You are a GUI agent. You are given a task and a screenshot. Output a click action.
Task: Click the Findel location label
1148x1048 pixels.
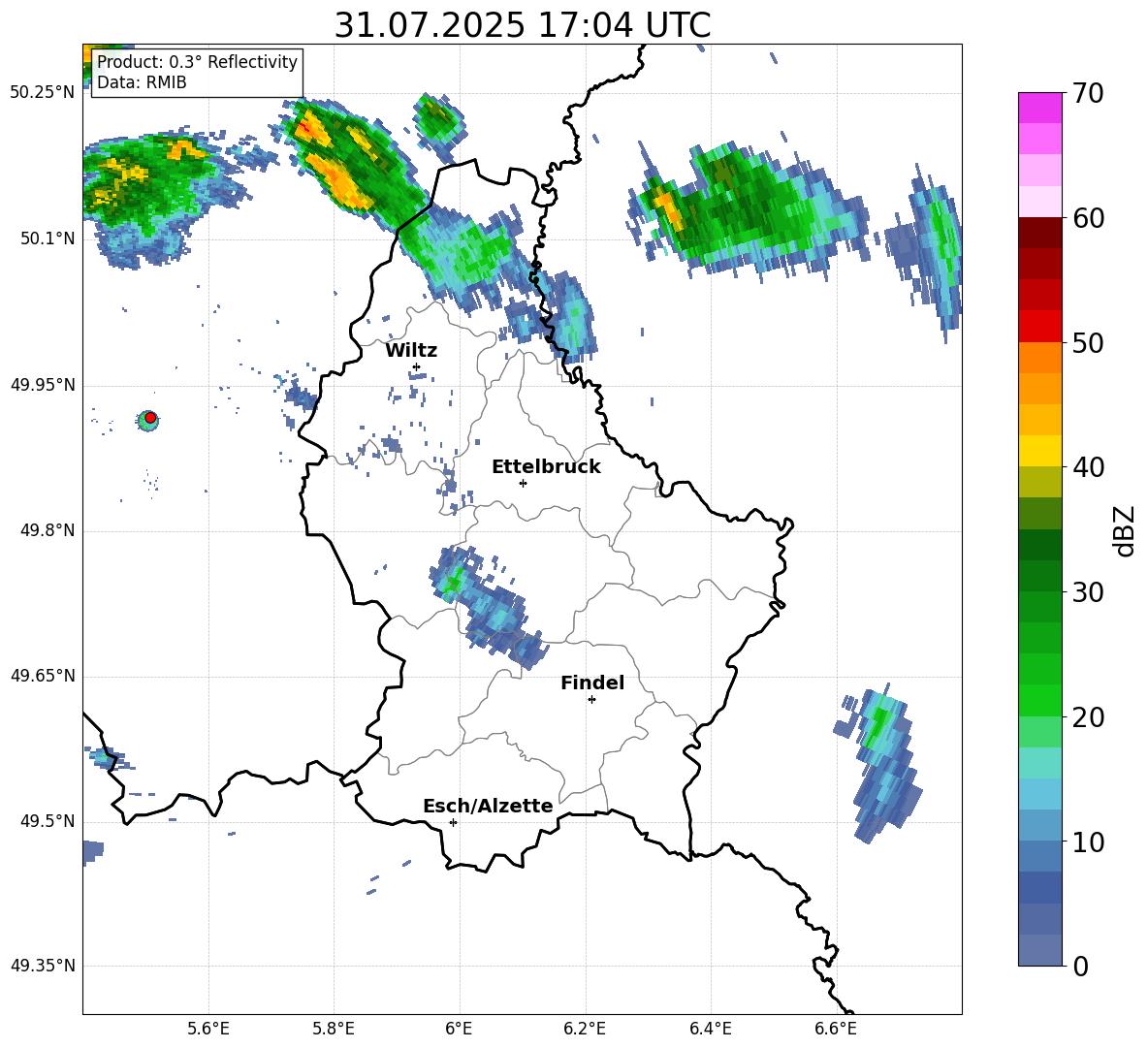(592, 683)
